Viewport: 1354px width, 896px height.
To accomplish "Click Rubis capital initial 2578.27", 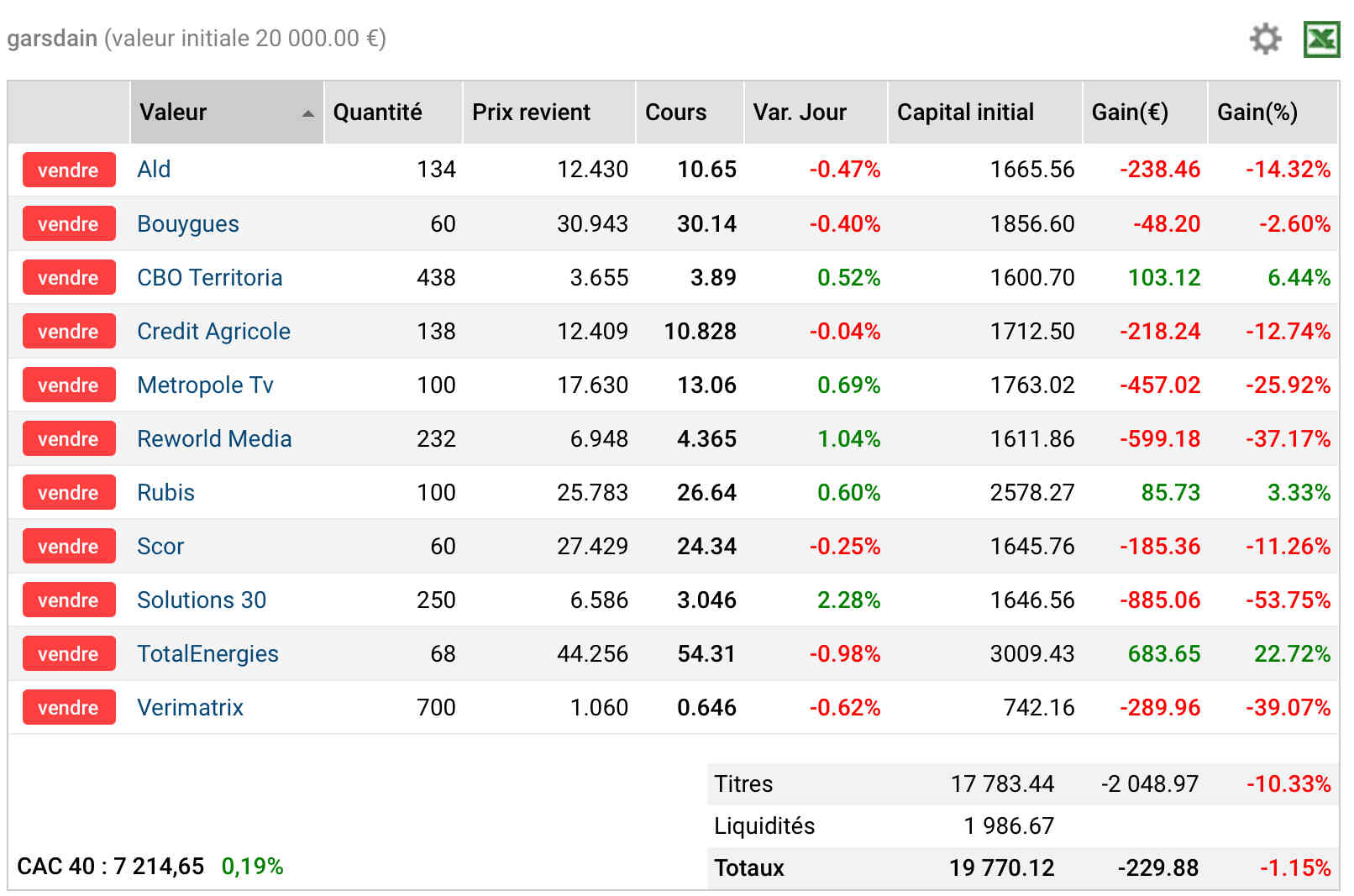I will click(x=1032, y=492).
